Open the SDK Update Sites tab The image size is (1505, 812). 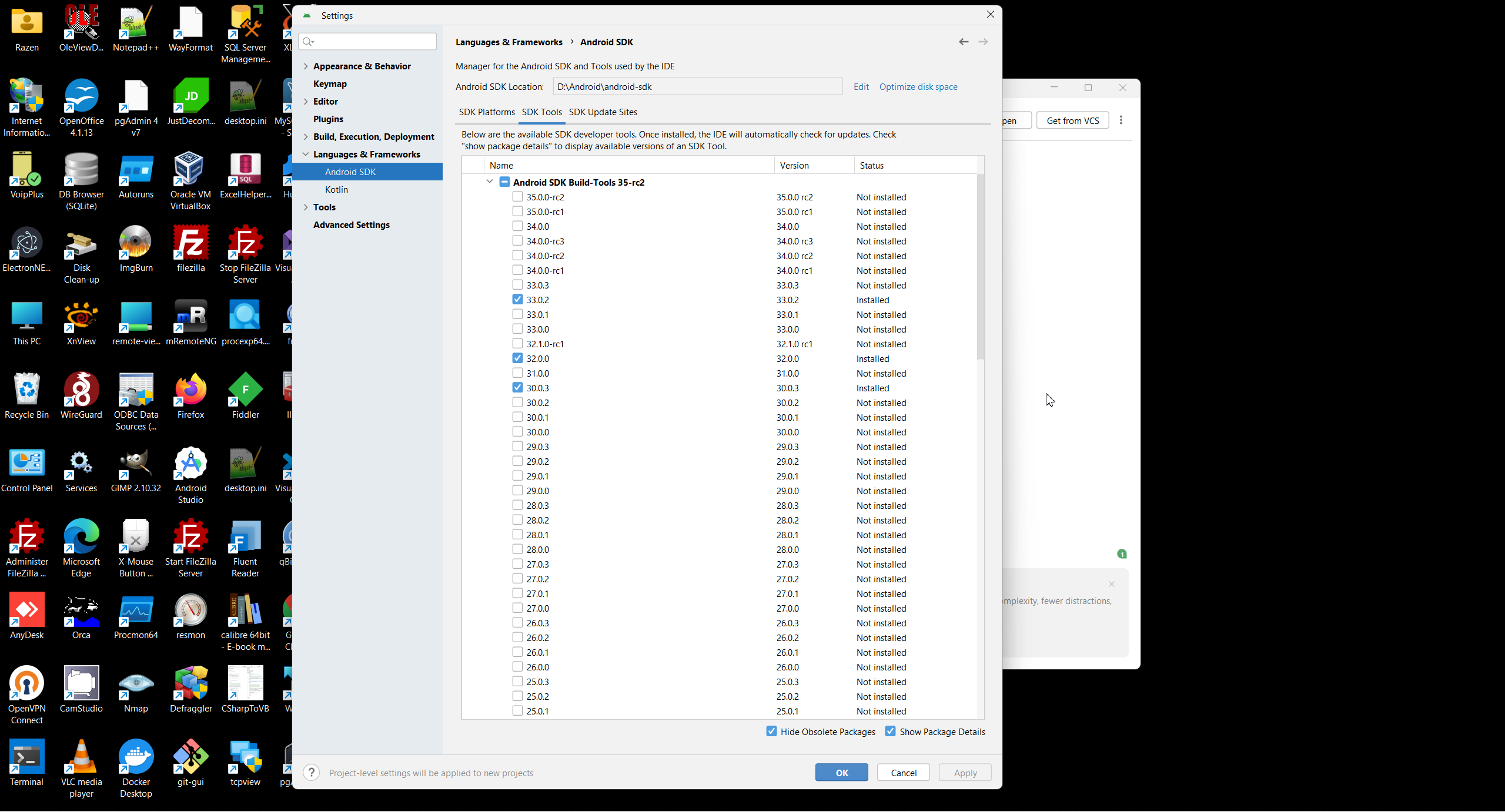point(603,112)
